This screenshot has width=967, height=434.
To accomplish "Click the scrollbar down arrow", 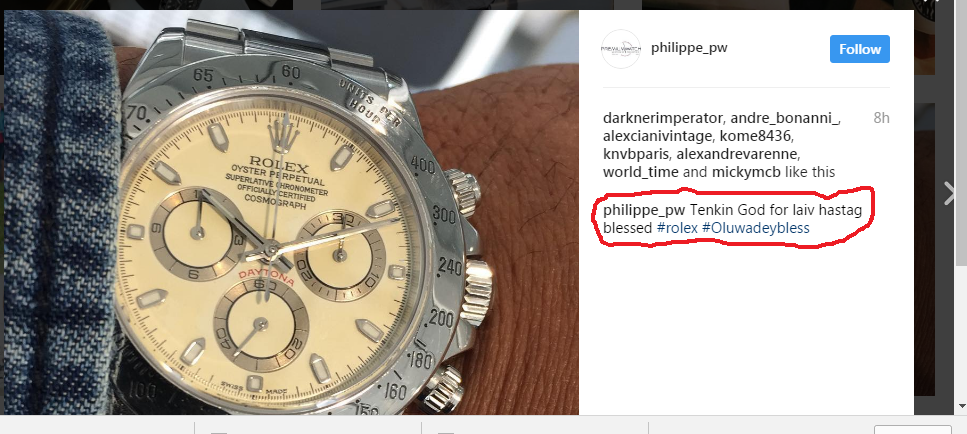I will coord(961,407).
